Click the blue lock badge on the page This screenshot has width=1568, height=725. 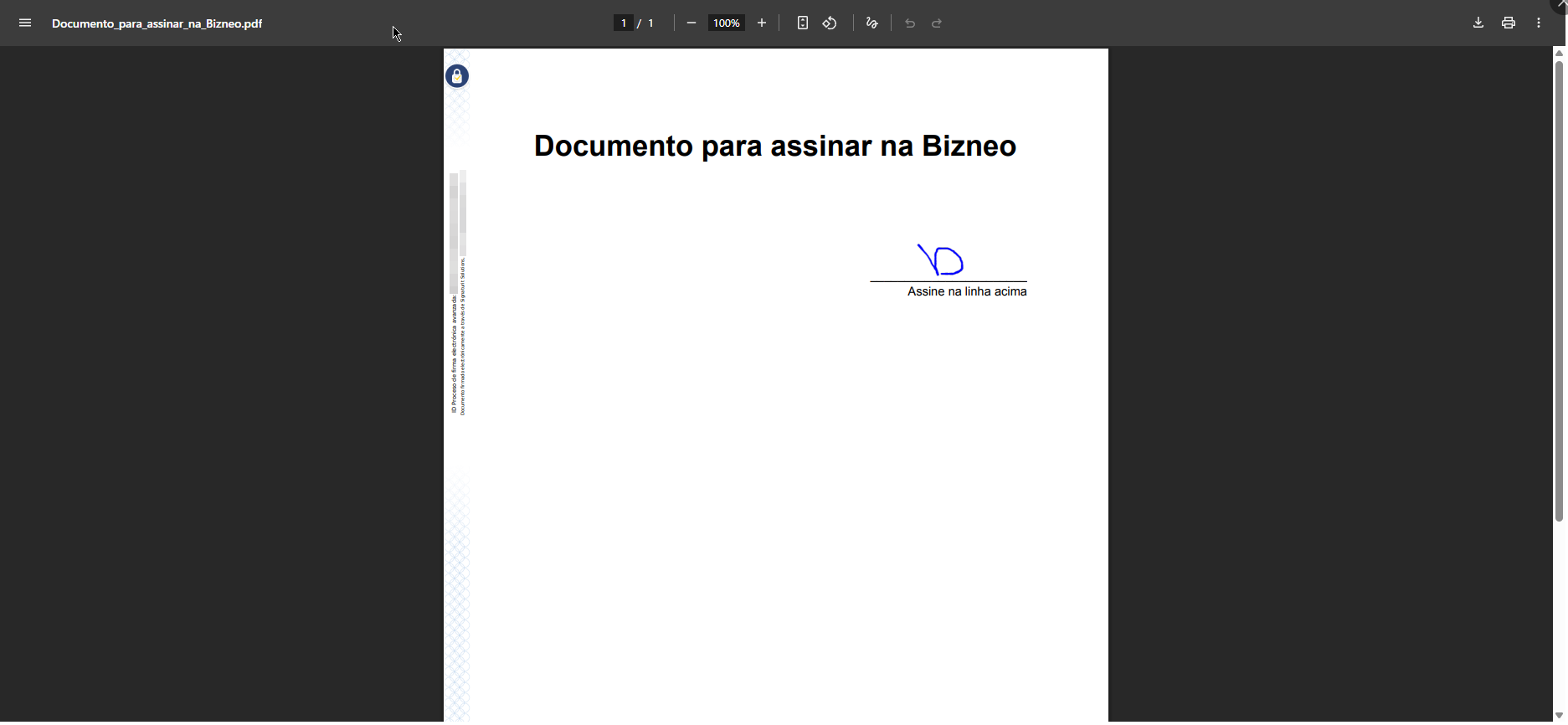click(x=457, y=76)
